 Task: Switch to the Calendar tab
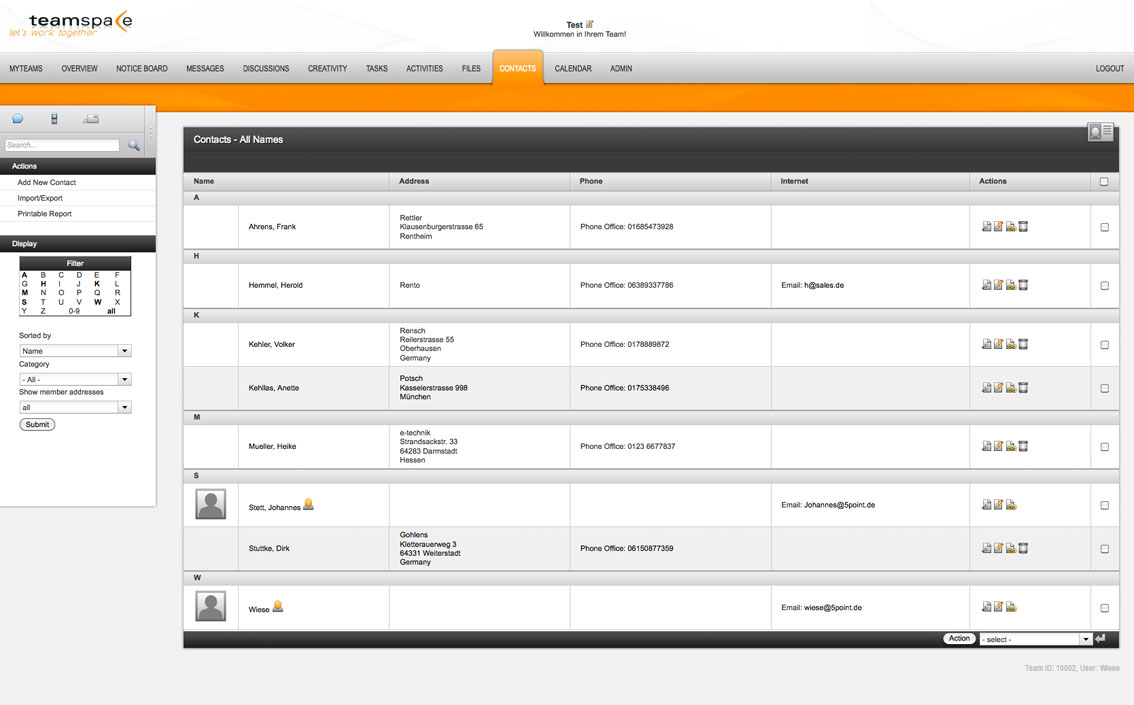573,69
